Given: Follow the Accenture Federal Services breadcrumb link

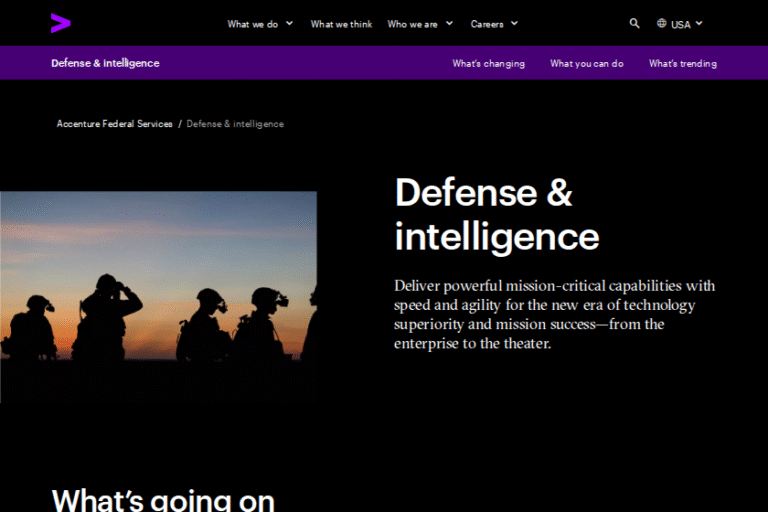Looking at the screenshot, I should coord(114,124).
